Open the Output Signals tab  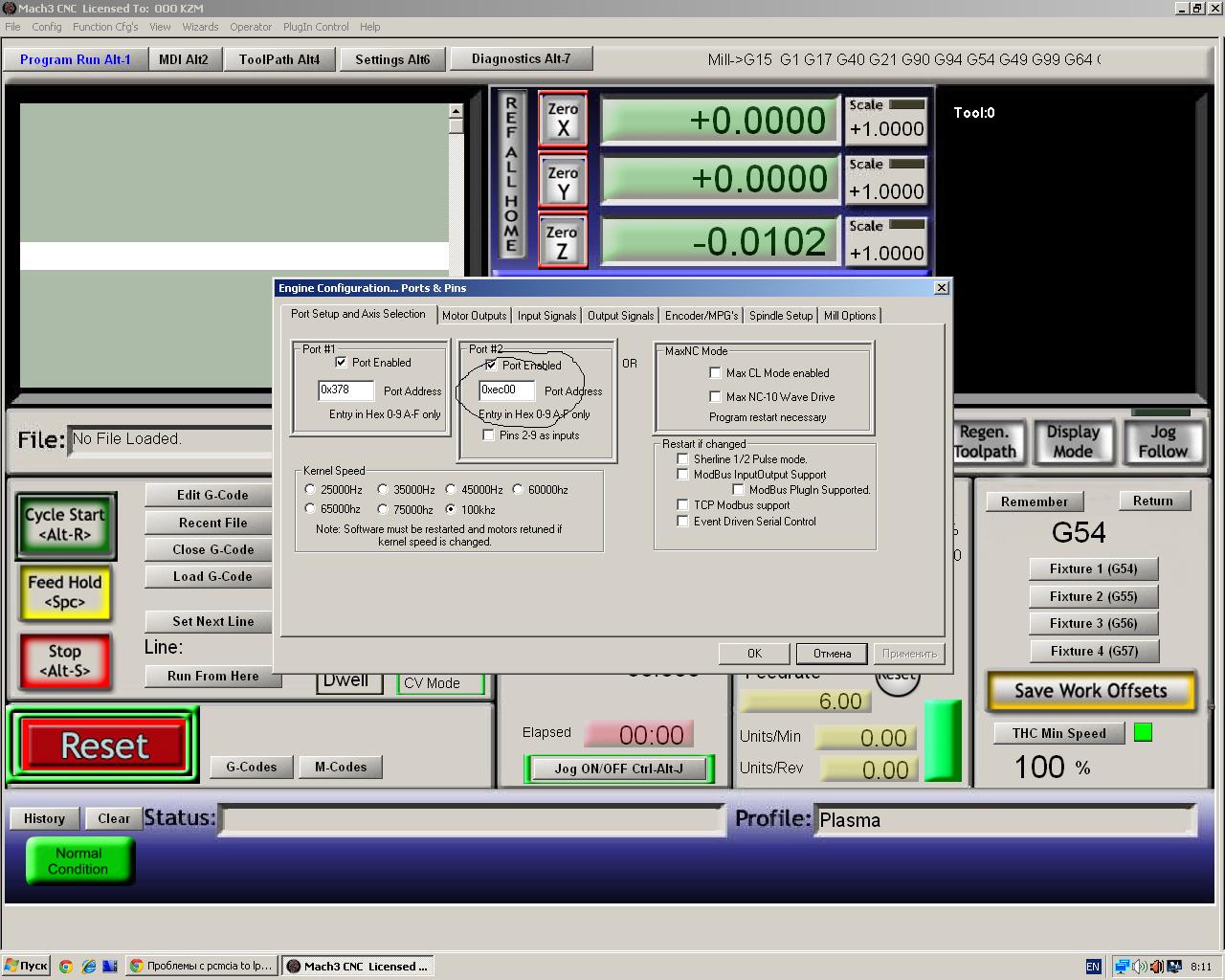(x=620, y=316)
